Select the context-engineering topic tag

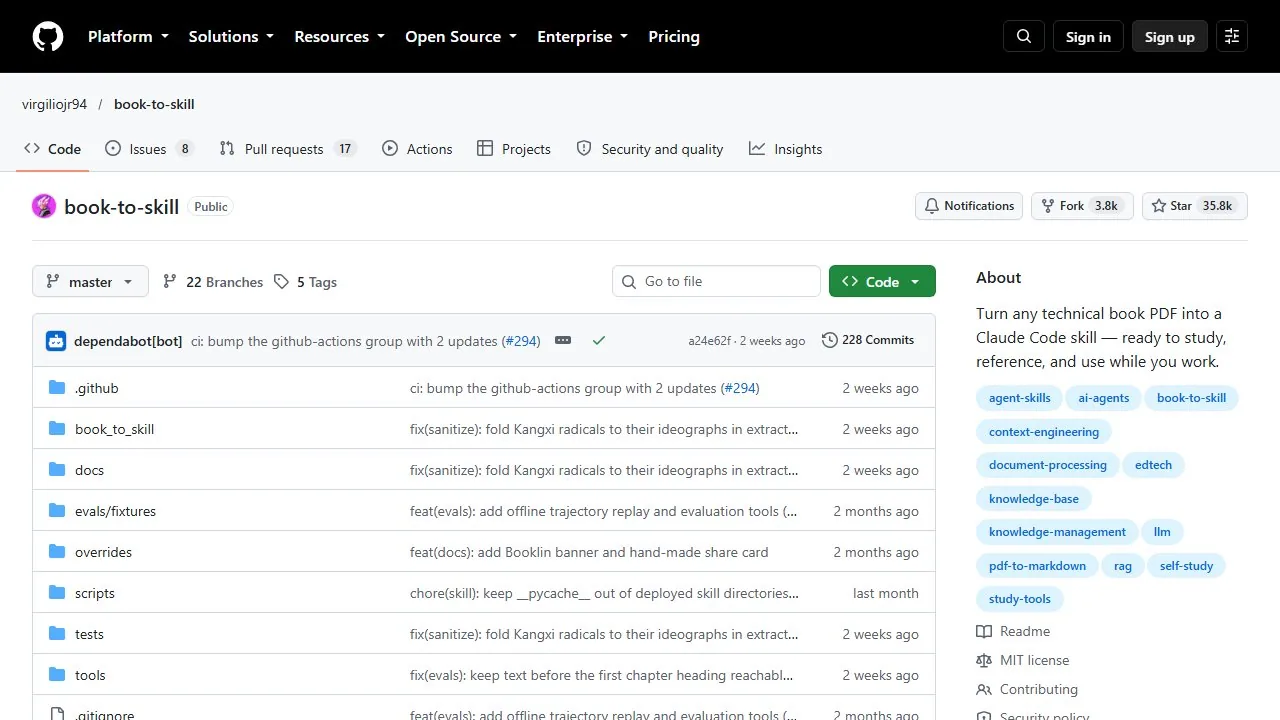coord(1044,432)
